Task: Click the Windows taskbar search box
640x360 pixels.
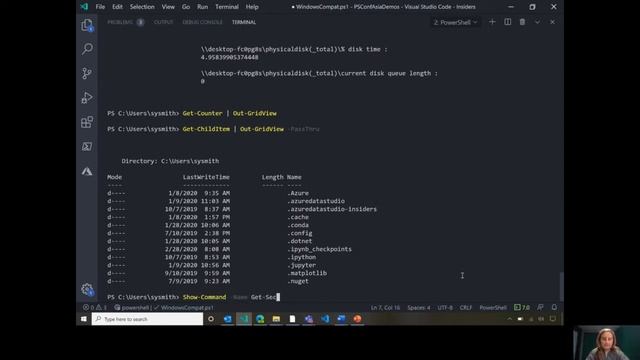Action: [x=147, y=319]
